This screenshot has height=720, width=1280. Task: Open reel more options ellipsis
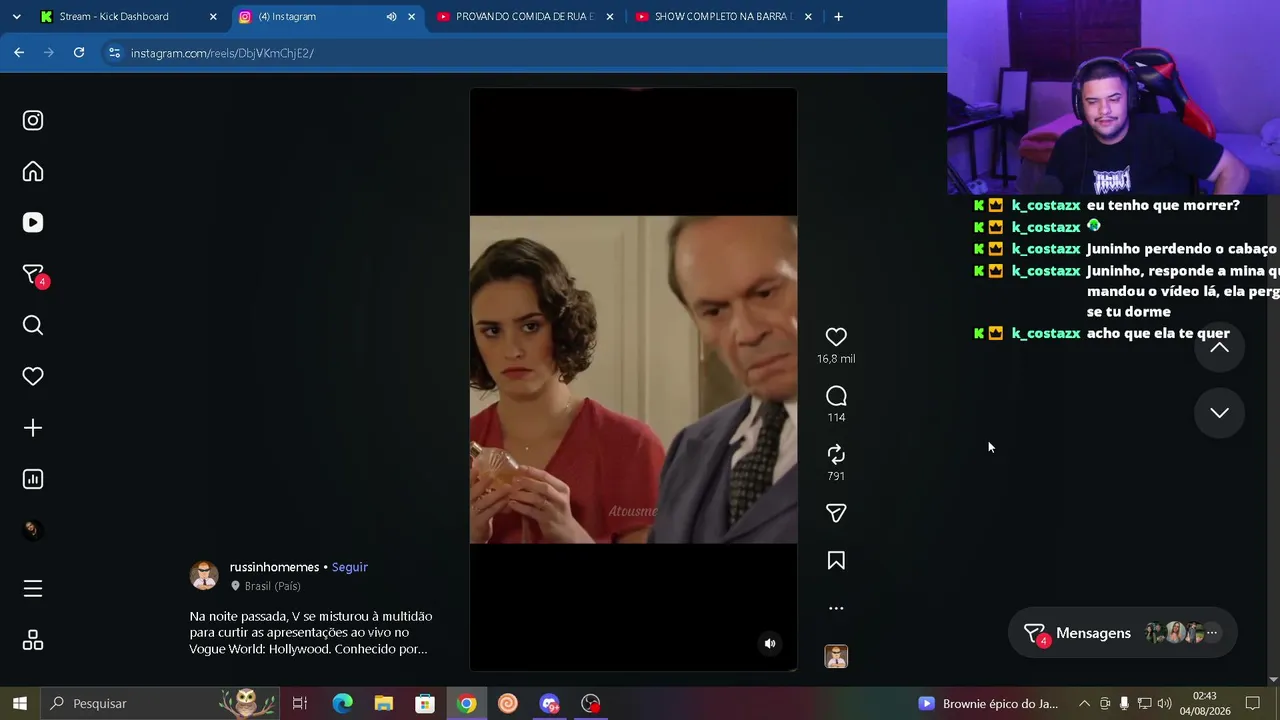(836, 608)
